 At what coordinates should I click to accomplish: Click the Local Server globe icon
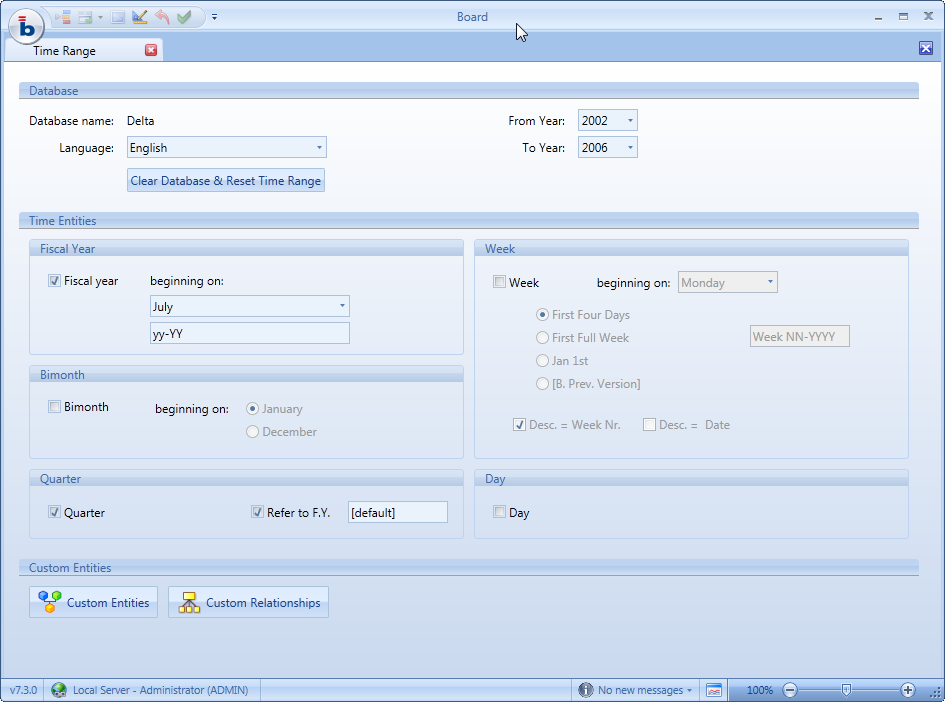pos(59,690)
